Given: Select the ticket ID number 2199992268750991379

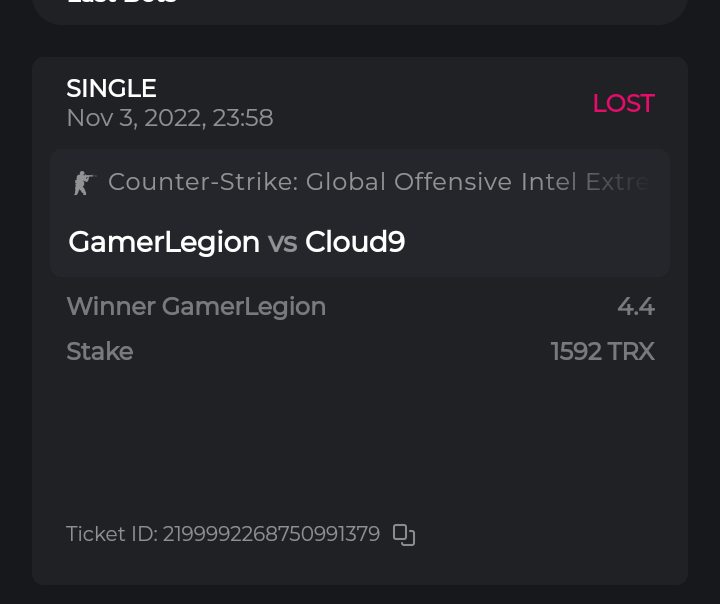Looking at the screenshot, I should pos(271,534).
